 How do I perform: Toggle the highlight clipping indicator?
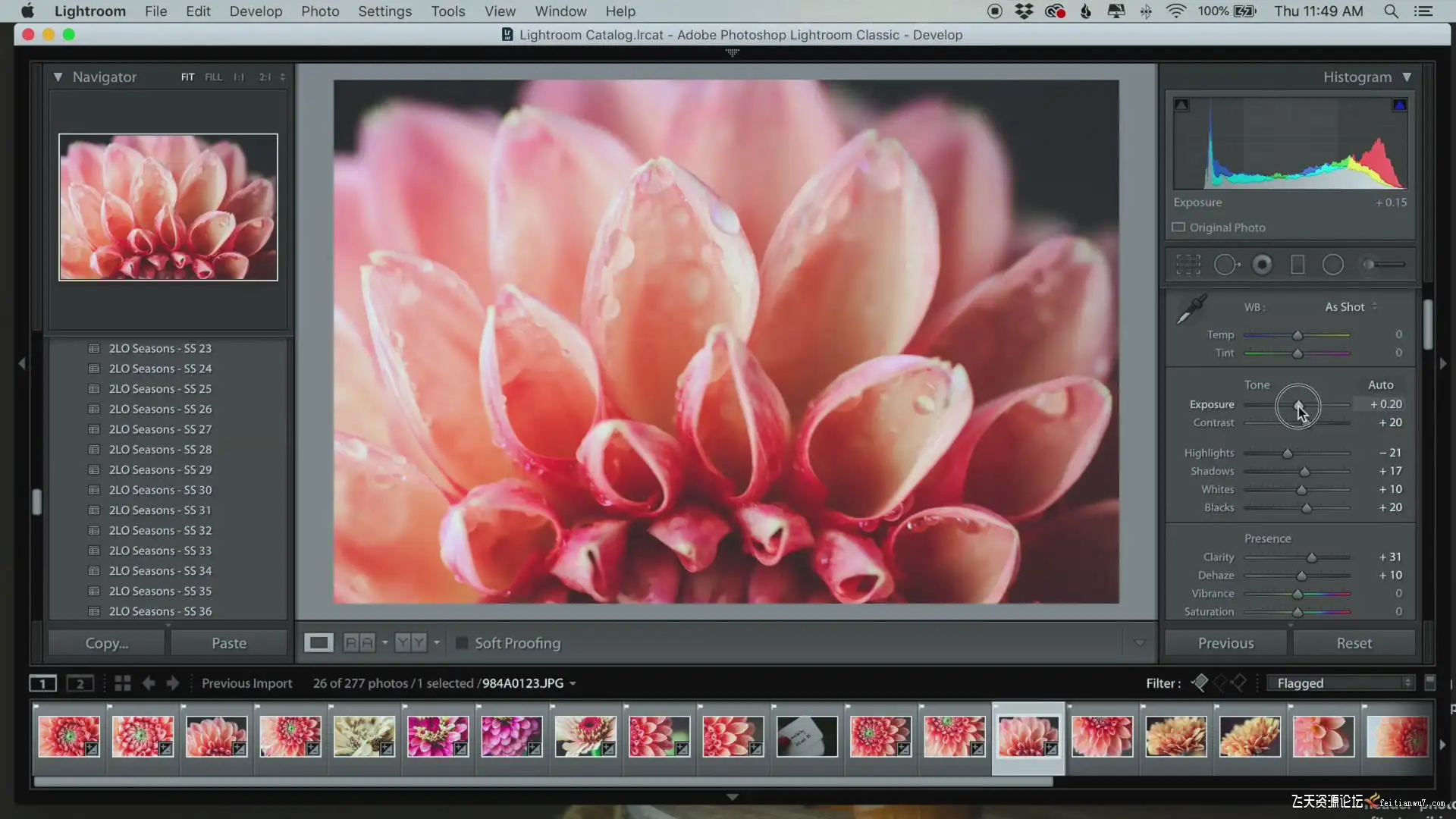[x=1399, y=105]
